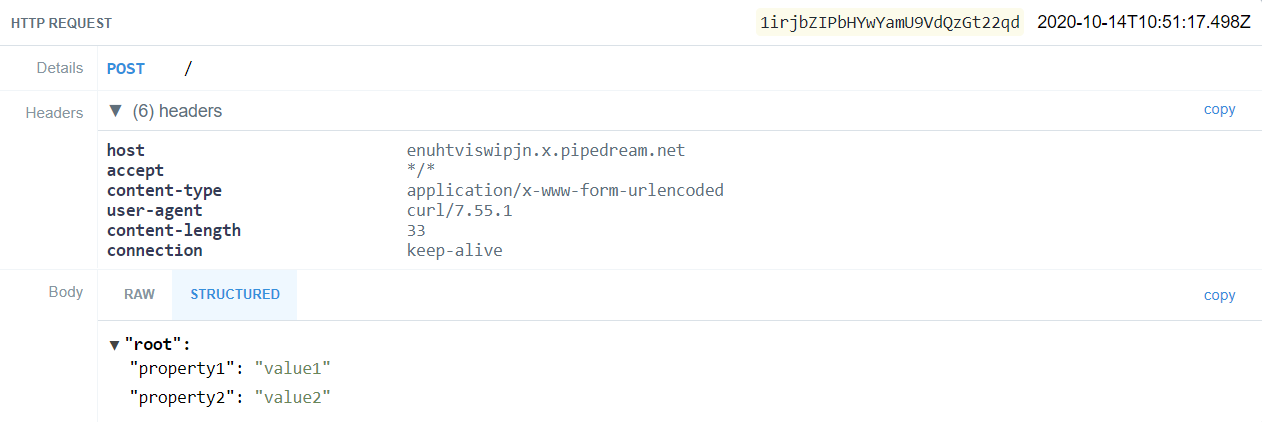
Task: Switch to the RAW body tab
Action: tap(139, 294)
